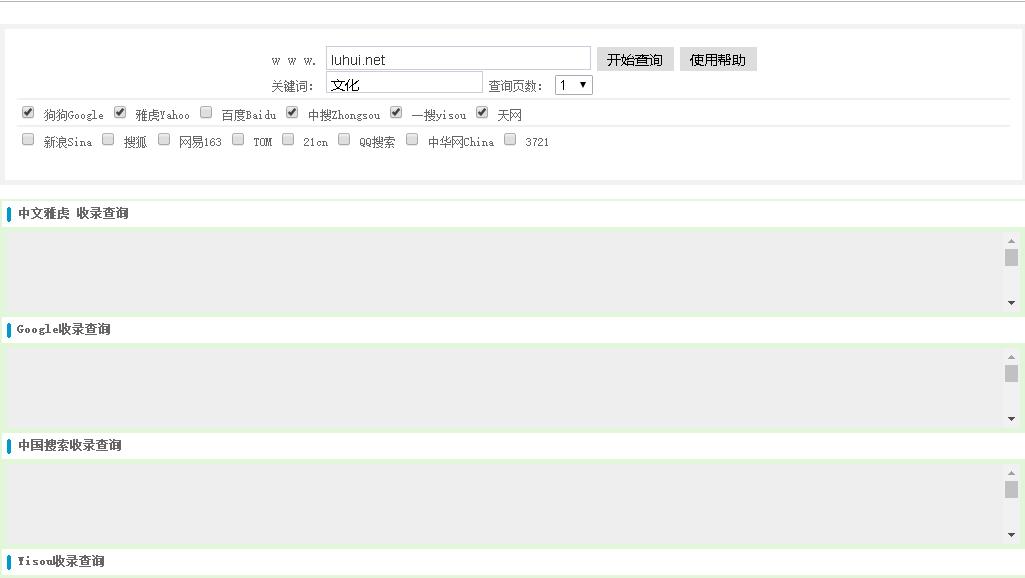Click the 中文雅虎 收录查询 heading
The image size is (1025, 578).
(73, 213)
